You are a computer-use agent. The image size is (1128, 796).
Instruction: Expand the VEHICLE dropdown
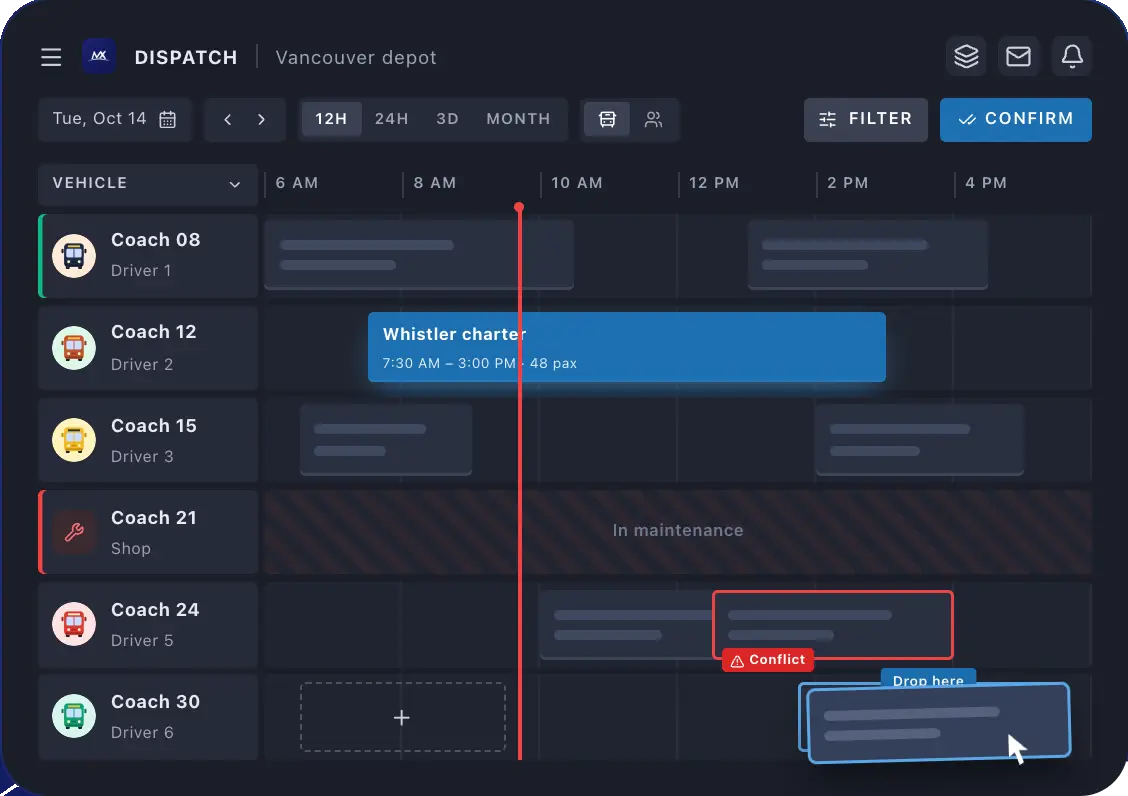(x=147, y=184)
